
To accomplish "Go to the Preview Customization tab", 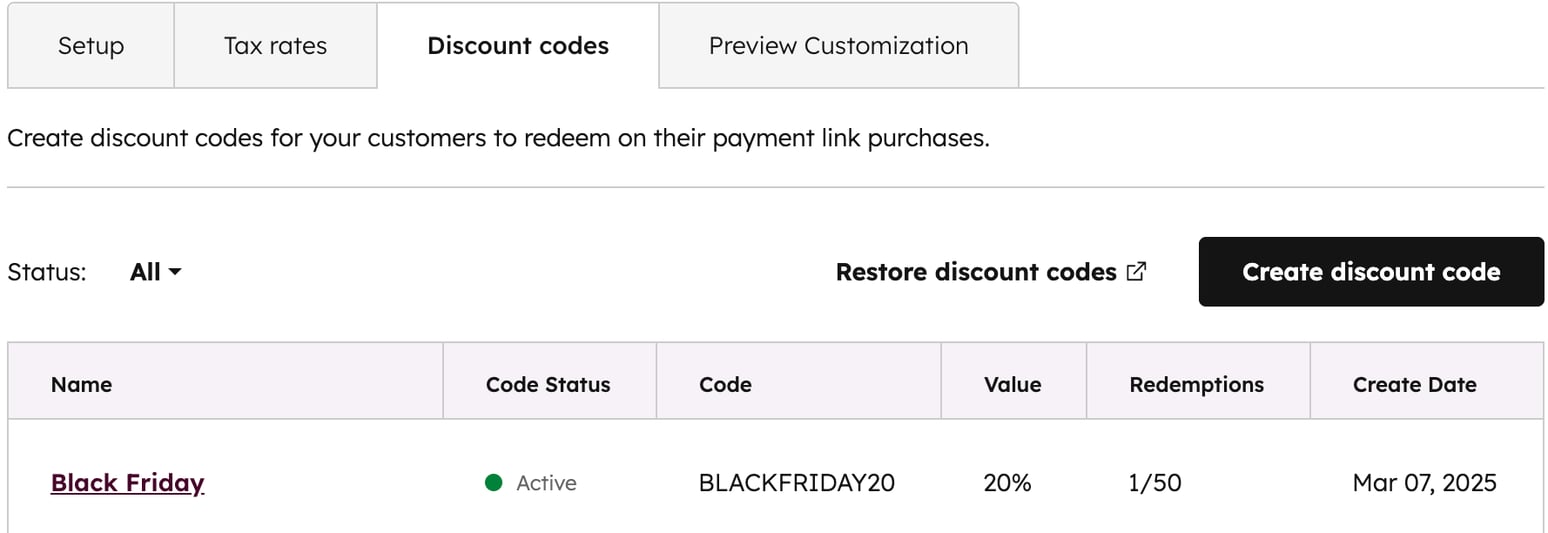I will 838,46.
